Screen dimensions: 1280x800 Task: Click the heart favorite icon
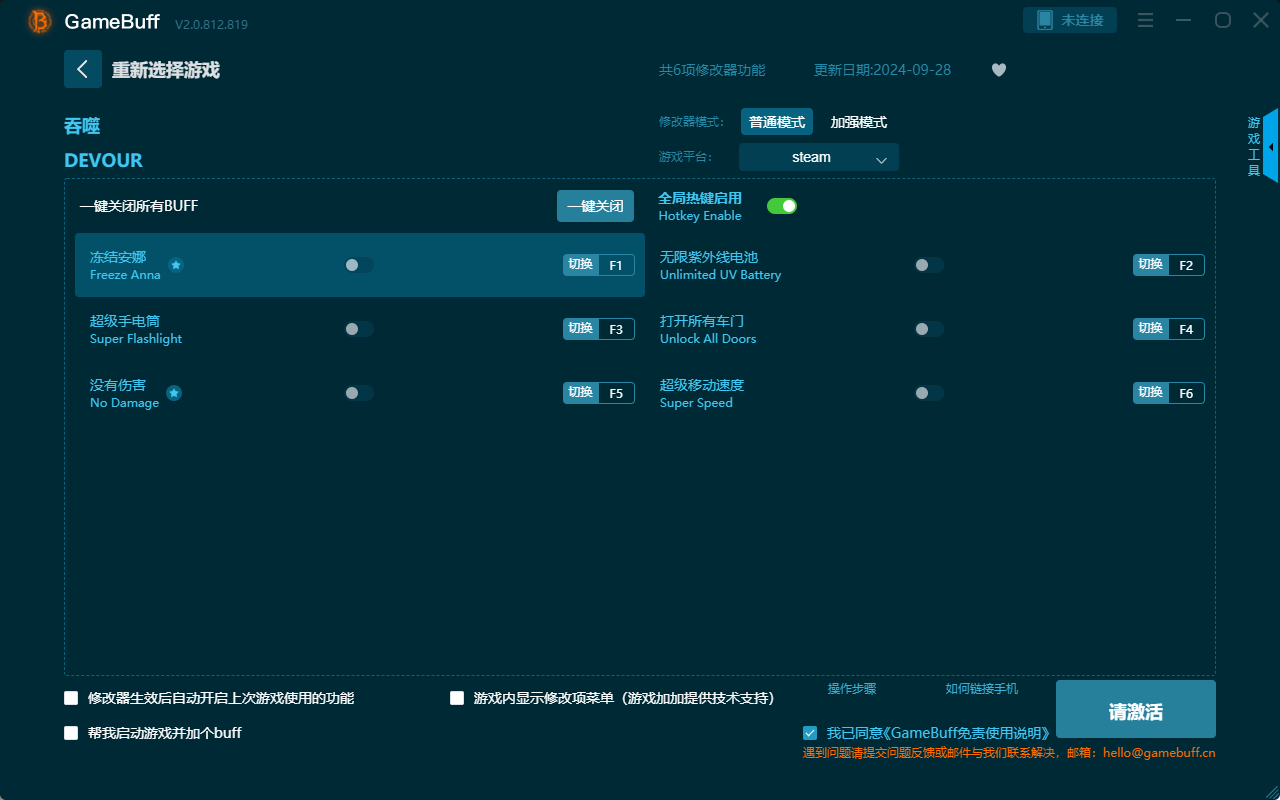pos(998,70)
